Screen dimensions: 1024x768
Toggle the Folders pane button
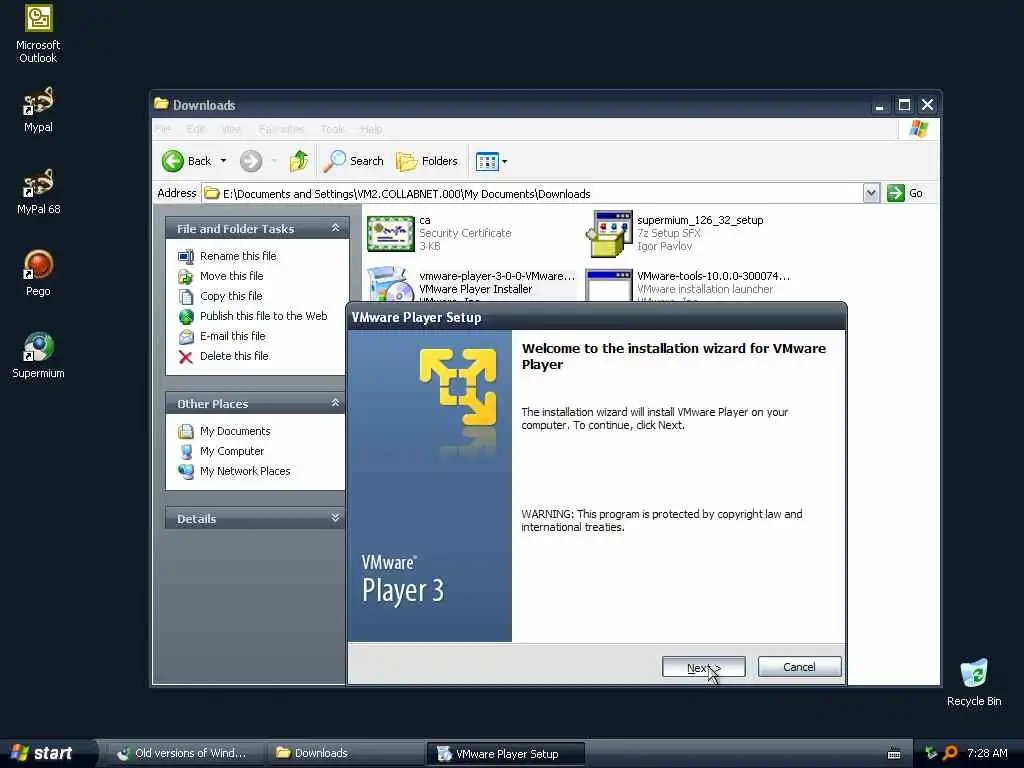(427, 161)
